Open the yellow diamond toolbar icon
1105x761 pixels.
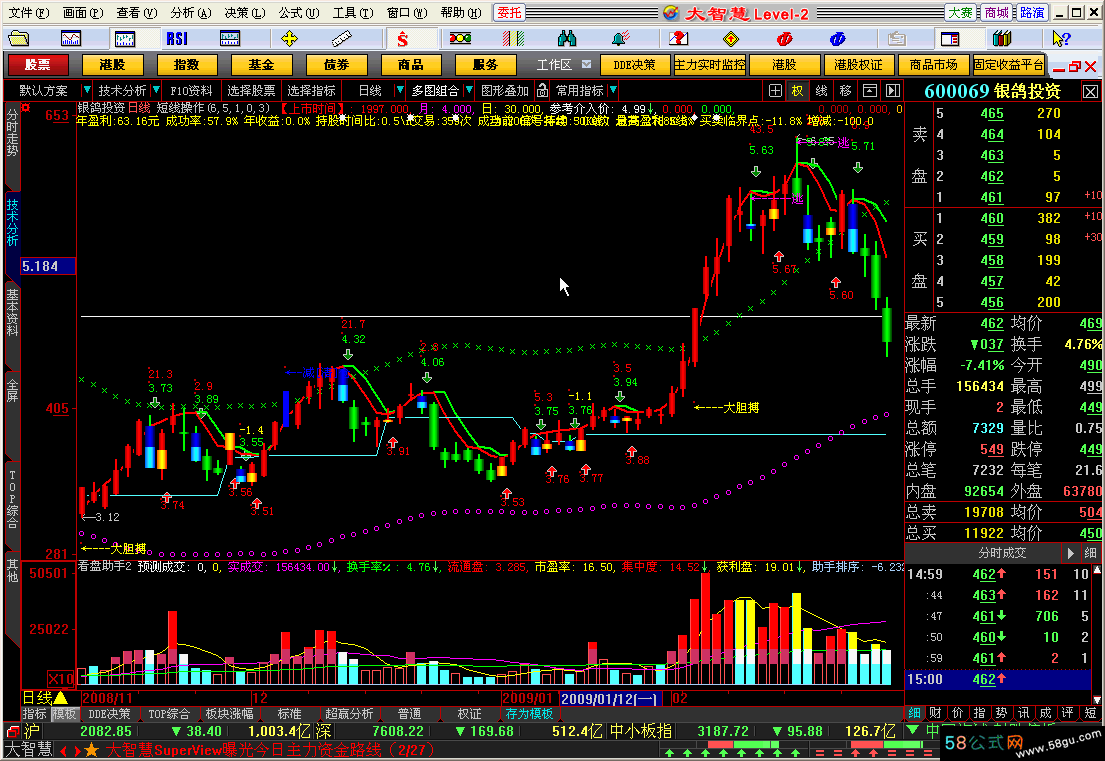pyautogui.click(x=731, y=38)
